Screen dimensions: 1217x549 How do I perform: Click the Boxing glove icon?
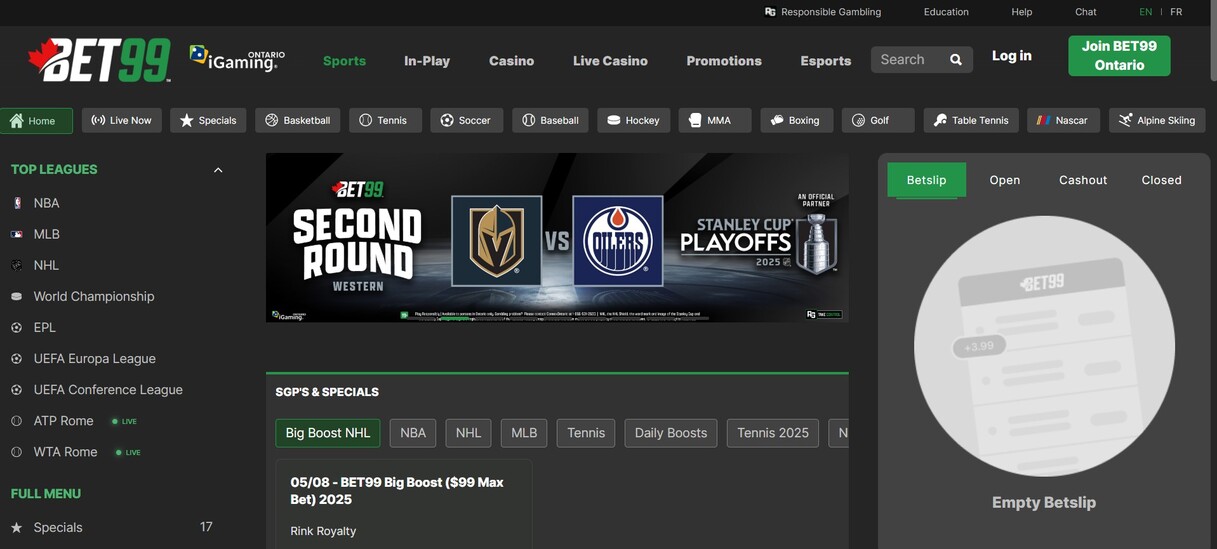pyautogui.click(x=777, y=120)
